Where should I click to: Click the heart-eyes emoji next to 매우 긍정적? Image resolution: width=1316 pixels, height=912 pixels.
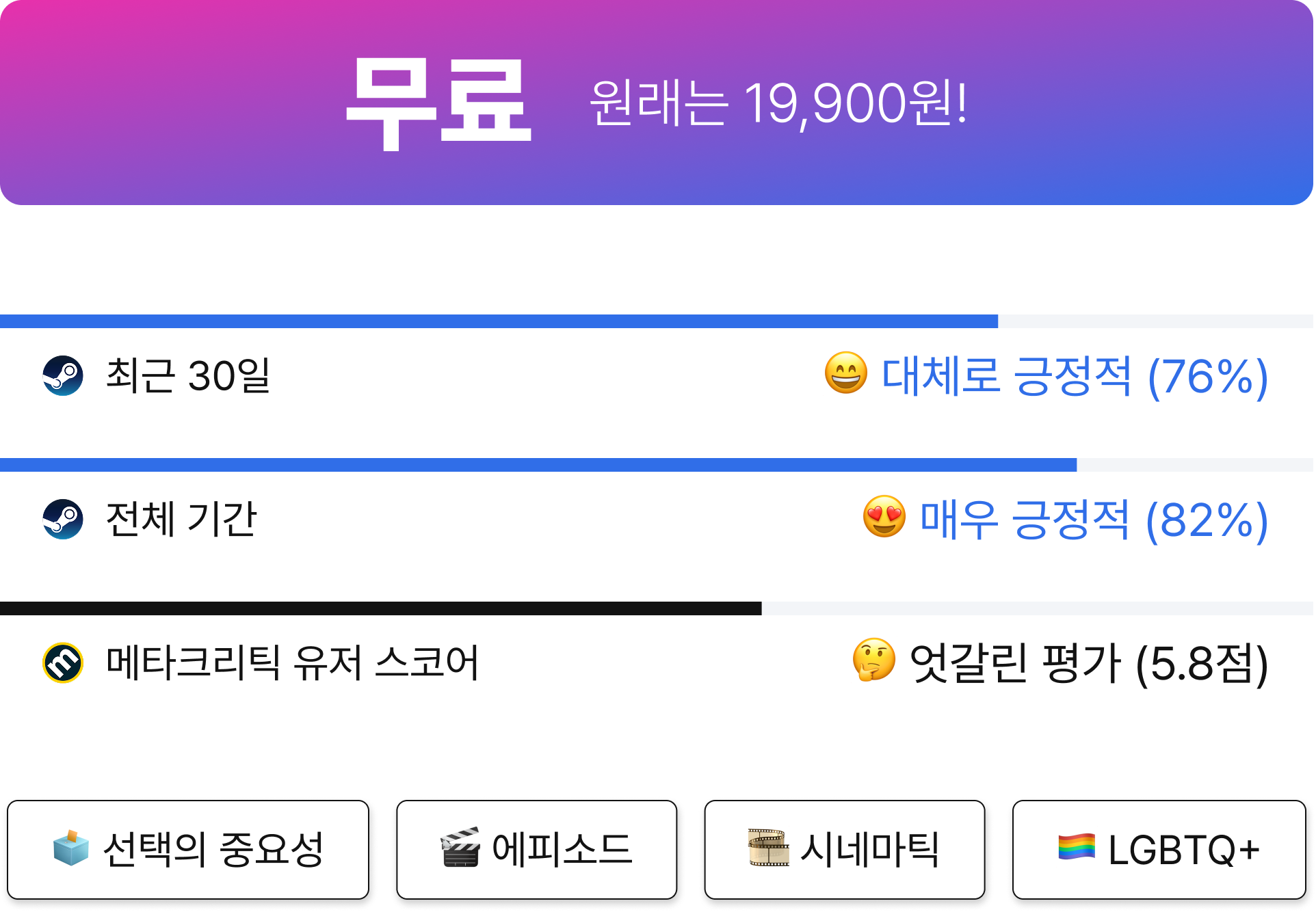tap(884, 517)
